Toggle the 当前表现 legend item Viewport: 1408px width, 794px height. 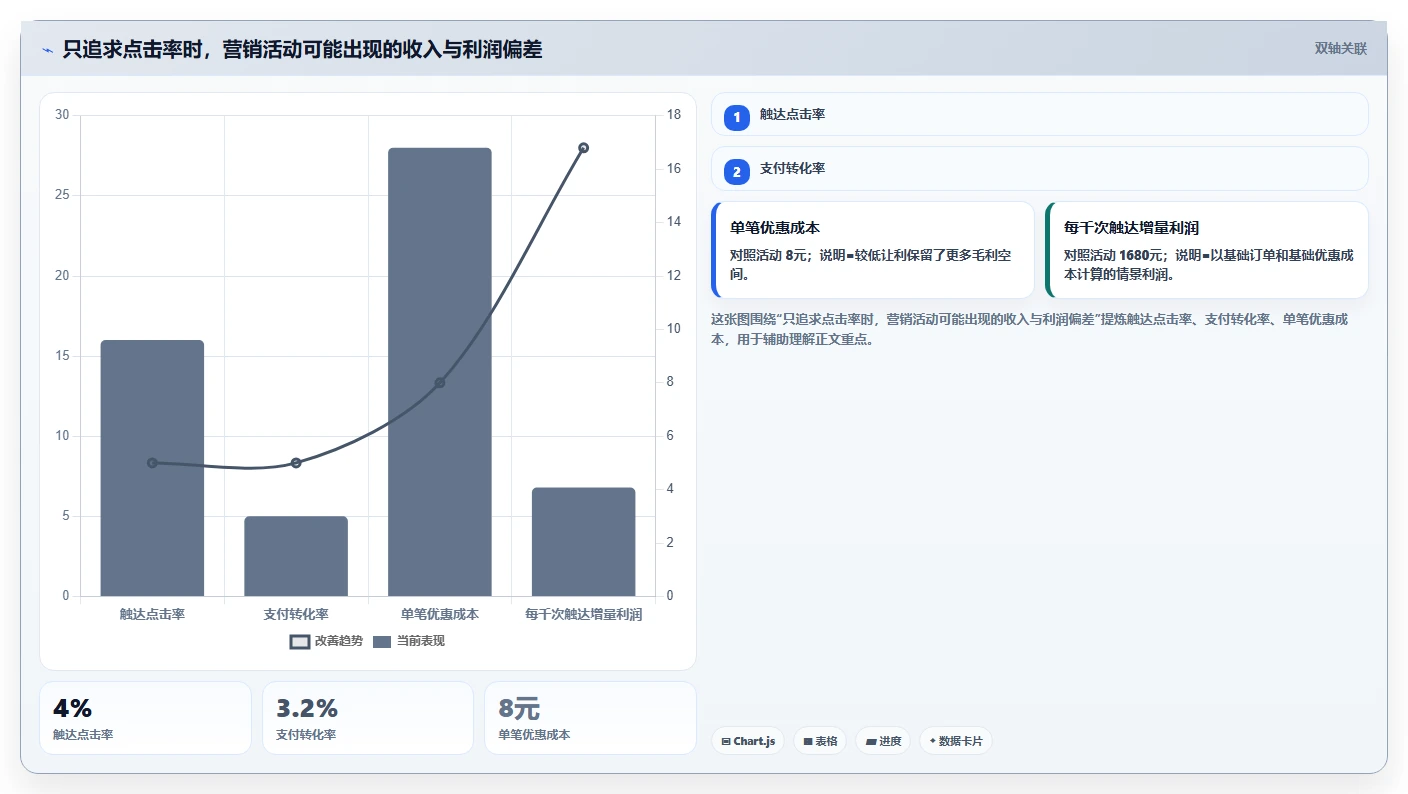tap(409, 641)
